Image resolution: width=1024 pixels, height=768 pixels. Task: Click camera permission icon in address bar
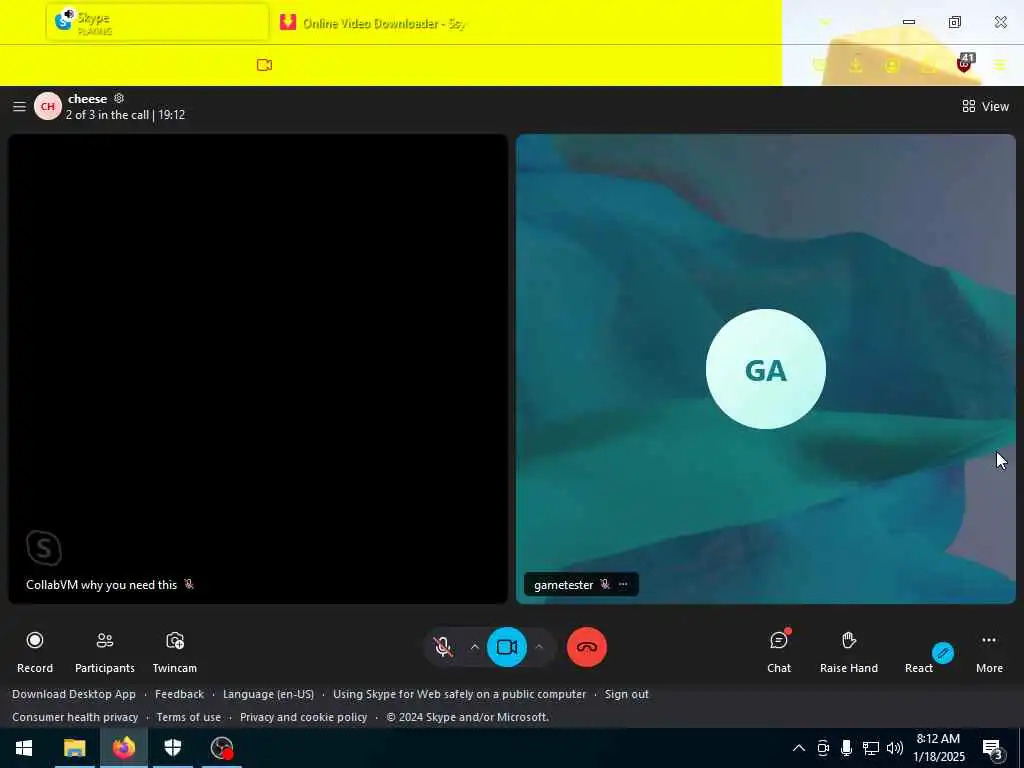pos(264,65)
